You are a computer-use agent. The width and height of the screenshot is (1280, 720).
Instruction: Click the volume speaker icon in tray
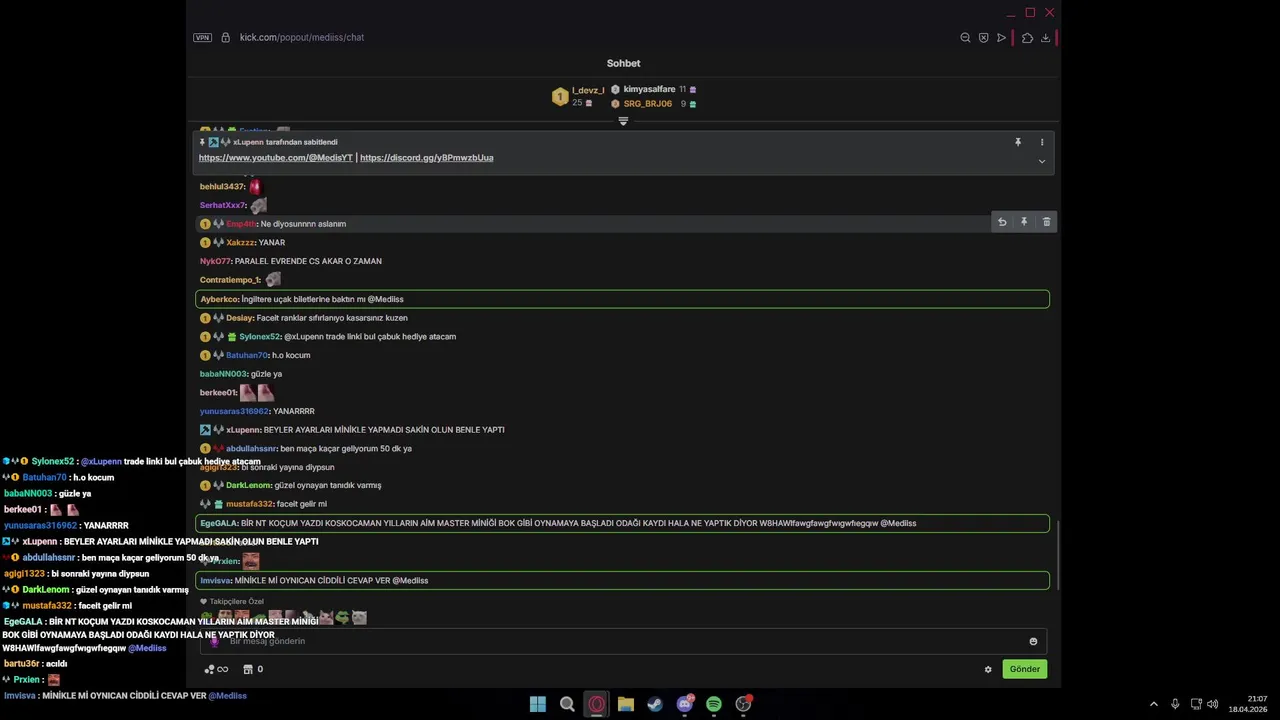click(1212, 704)
